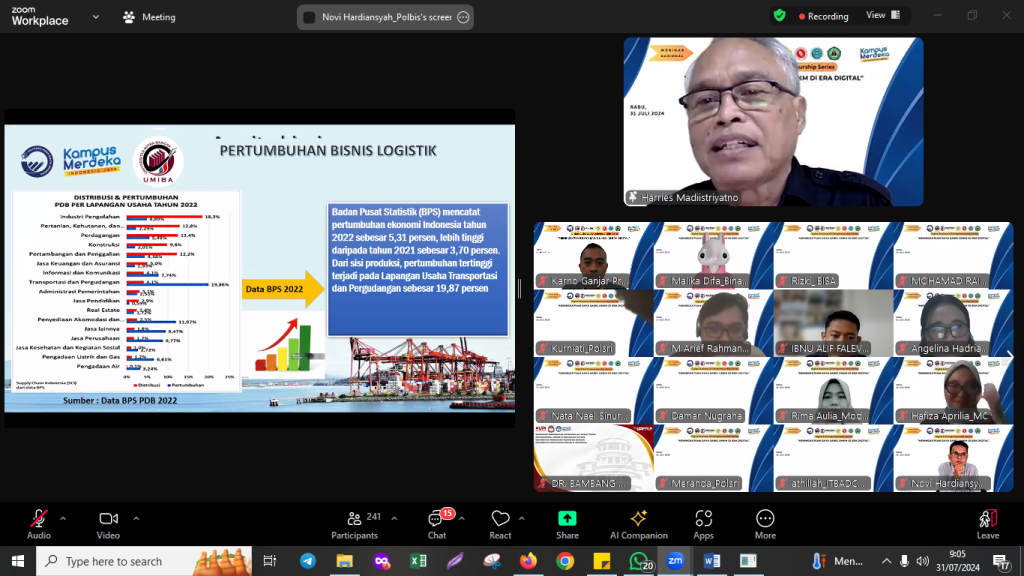This screenshot has height=576, width=1024.
Task: Open screen share options ellipsis button
Action: tap(463, 17)
